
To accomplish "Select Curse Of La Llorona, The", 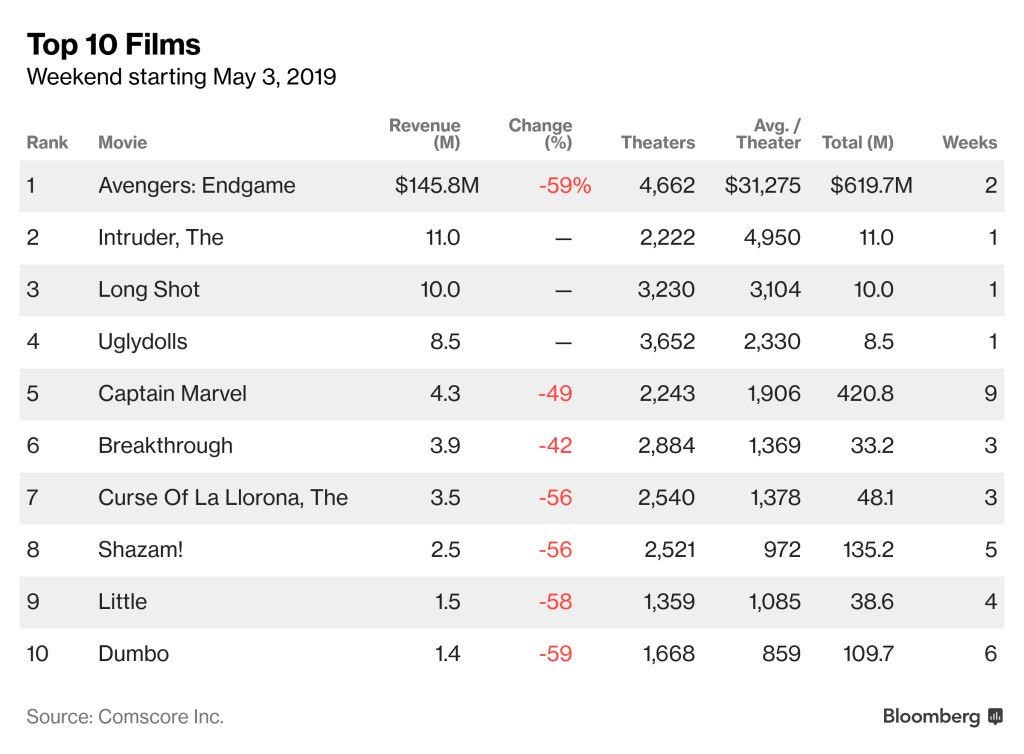I will click(x=223, y=498).
